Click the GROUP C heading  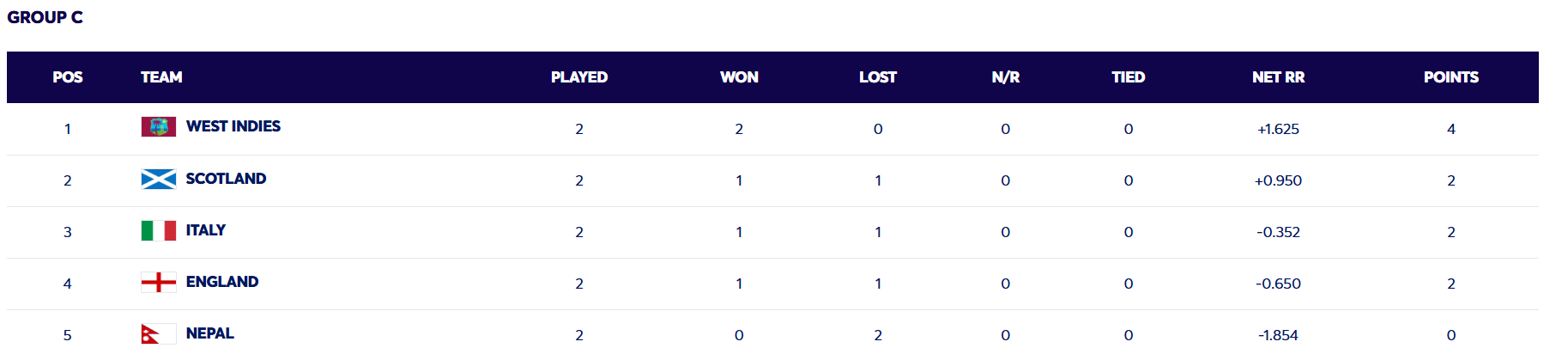(x=45, y=17)
